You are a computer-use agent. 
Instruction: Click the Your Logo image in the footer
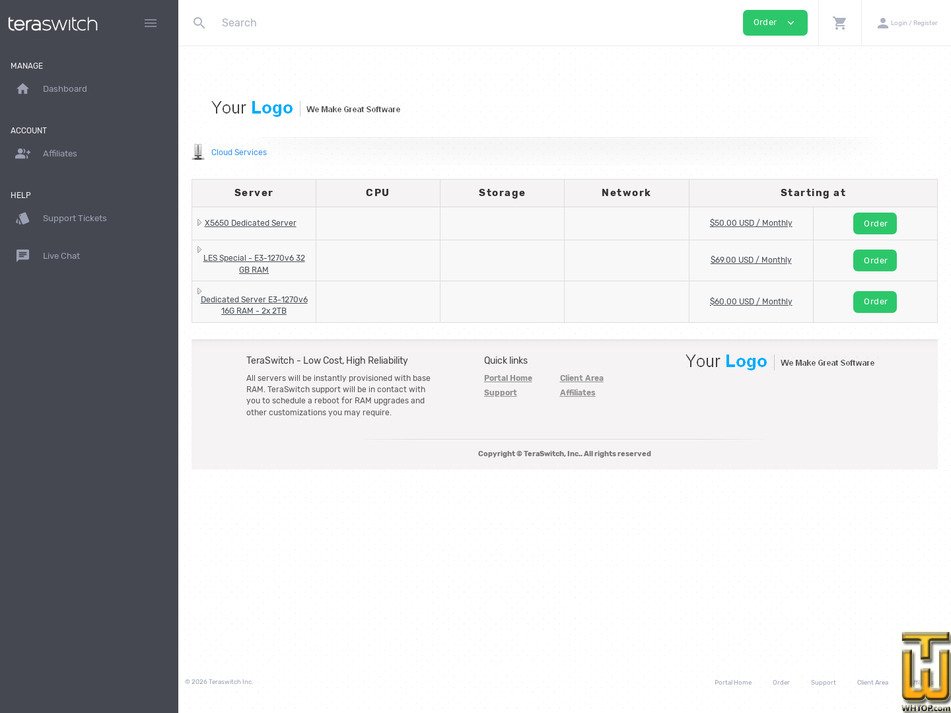pos(780,362)
